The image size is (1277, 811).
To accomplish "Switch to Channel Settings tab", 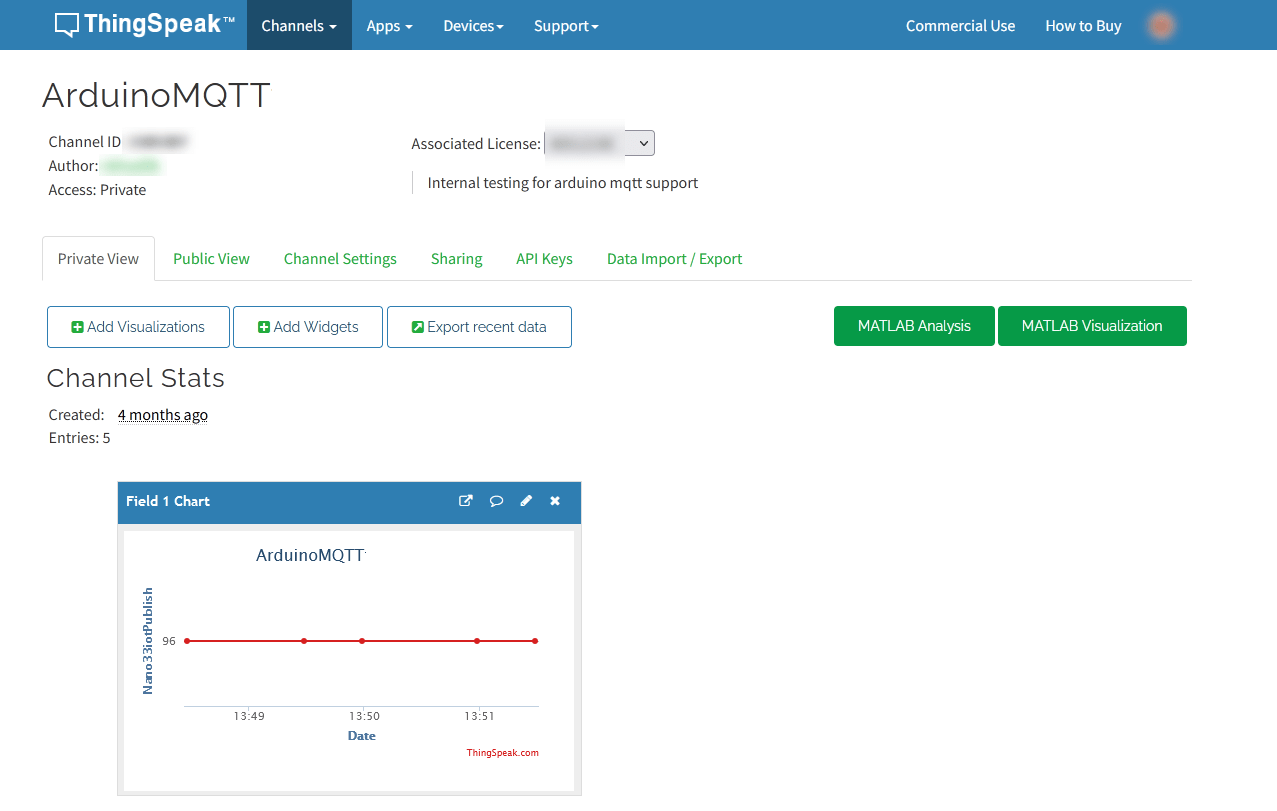I will coord(340,258).
